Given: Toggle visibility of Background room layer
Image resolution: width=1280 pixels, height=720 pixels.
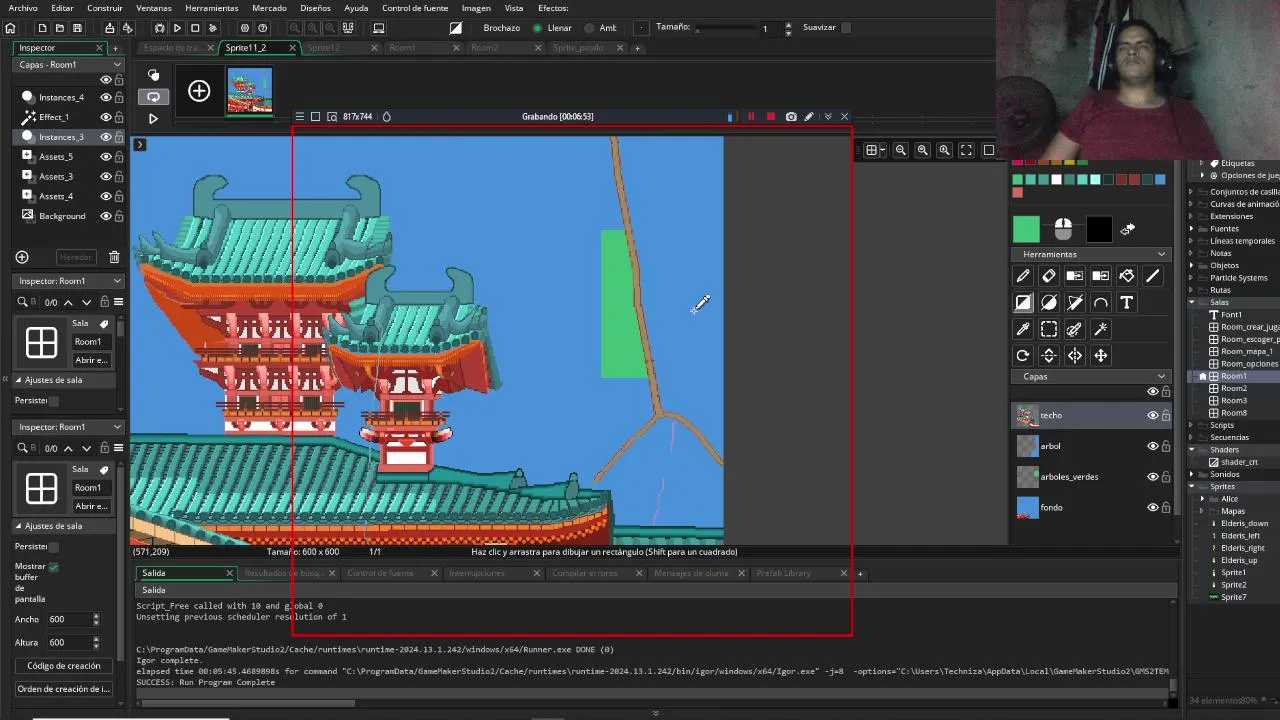Looking at the screenshot, I should click(105, 216).
